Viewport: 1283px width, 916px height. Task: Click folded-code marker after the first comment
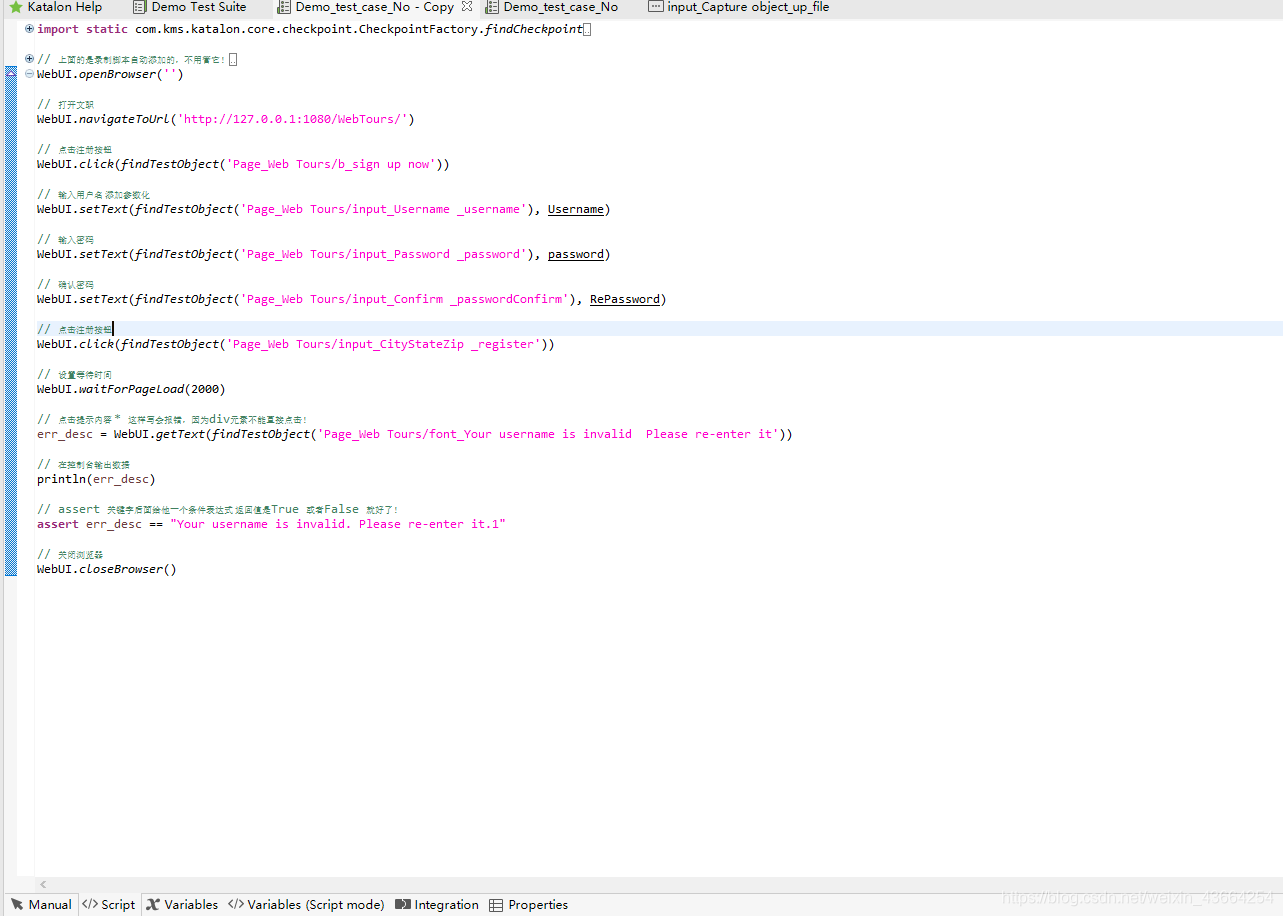233,59
